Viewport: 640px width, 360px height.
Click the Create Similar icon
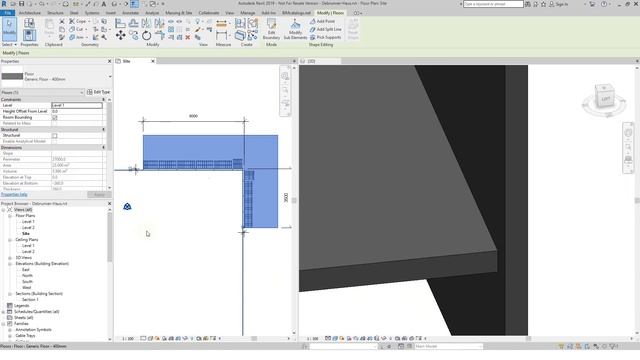pos(252,36)
